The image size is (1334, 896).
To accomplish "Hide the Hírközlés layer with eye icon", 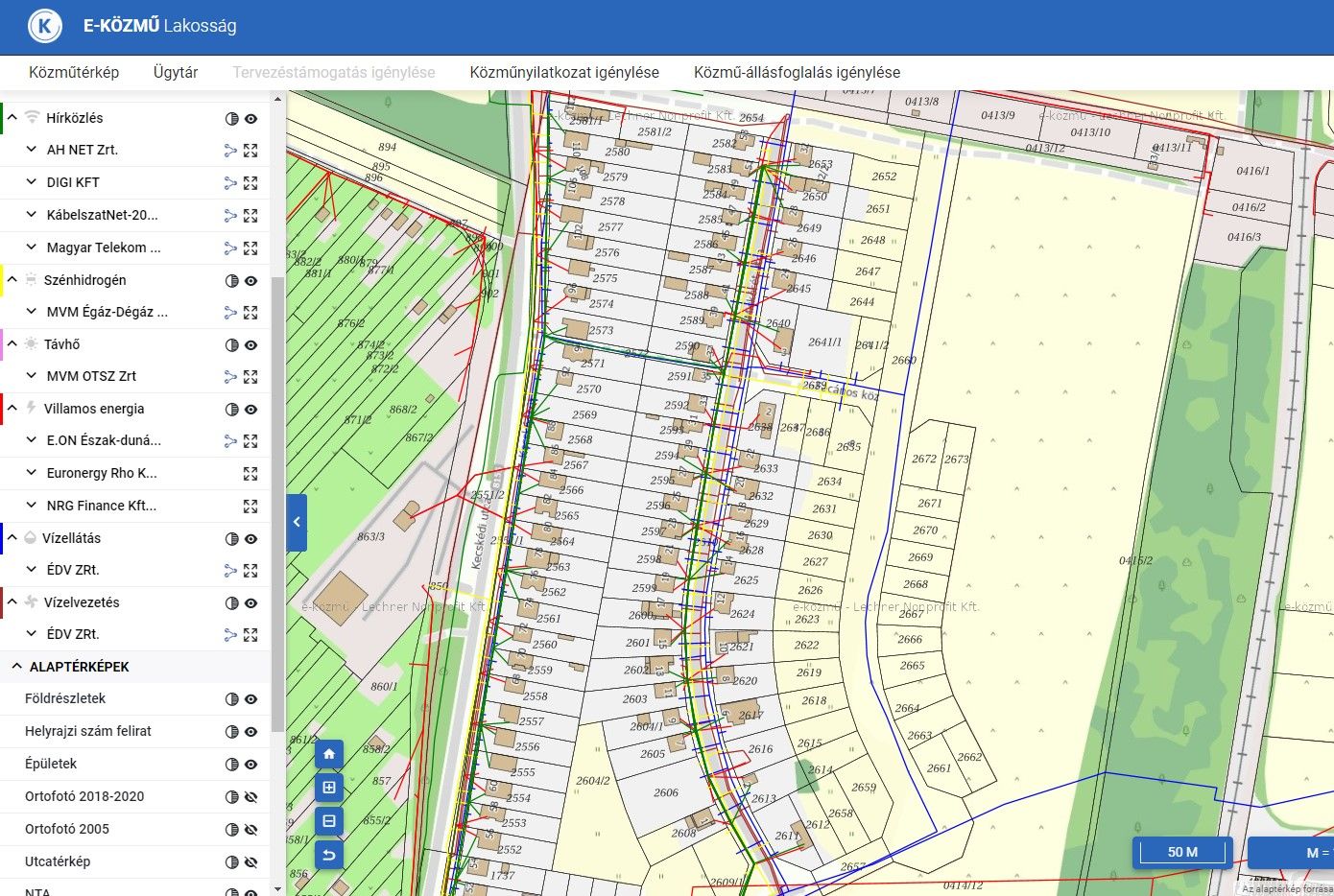I will pyautogui.click(x=250, y=119).
